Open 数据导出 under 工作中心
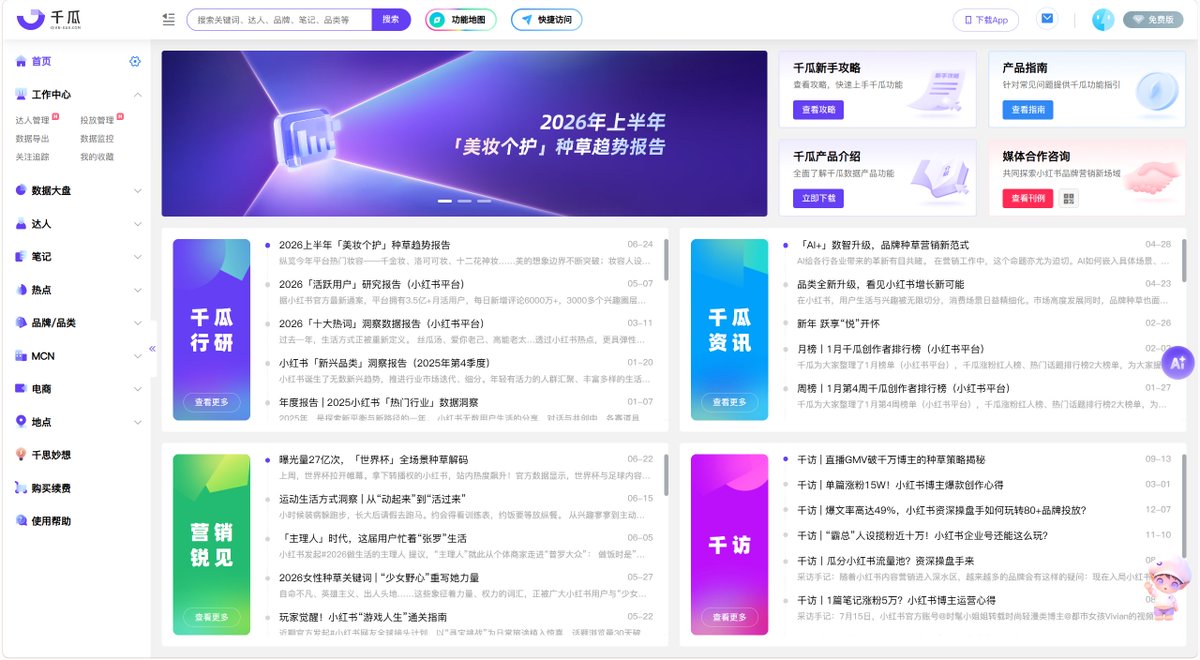This screenshot has height=660, width=1200. 32,138
